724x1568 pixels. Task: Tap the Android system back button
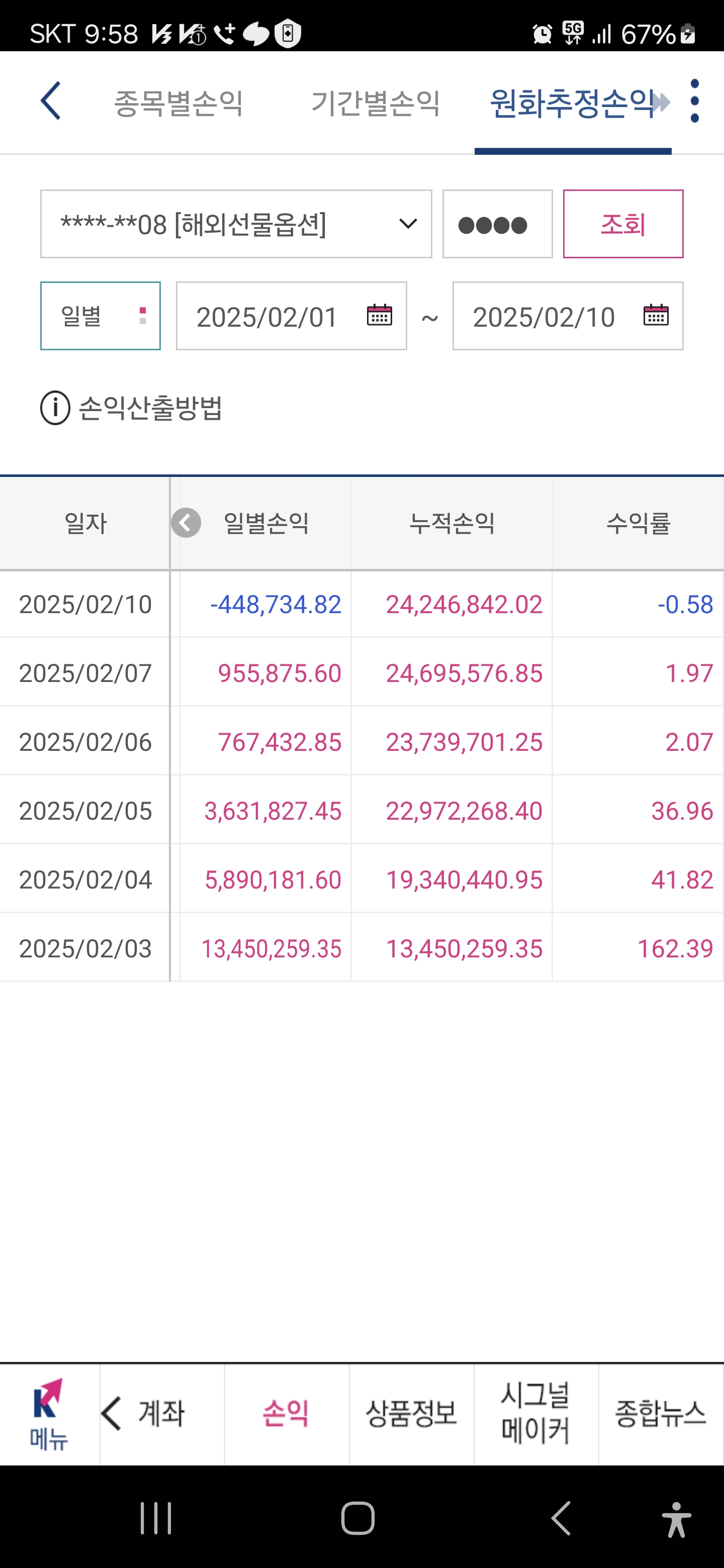tap(561, 1518)
